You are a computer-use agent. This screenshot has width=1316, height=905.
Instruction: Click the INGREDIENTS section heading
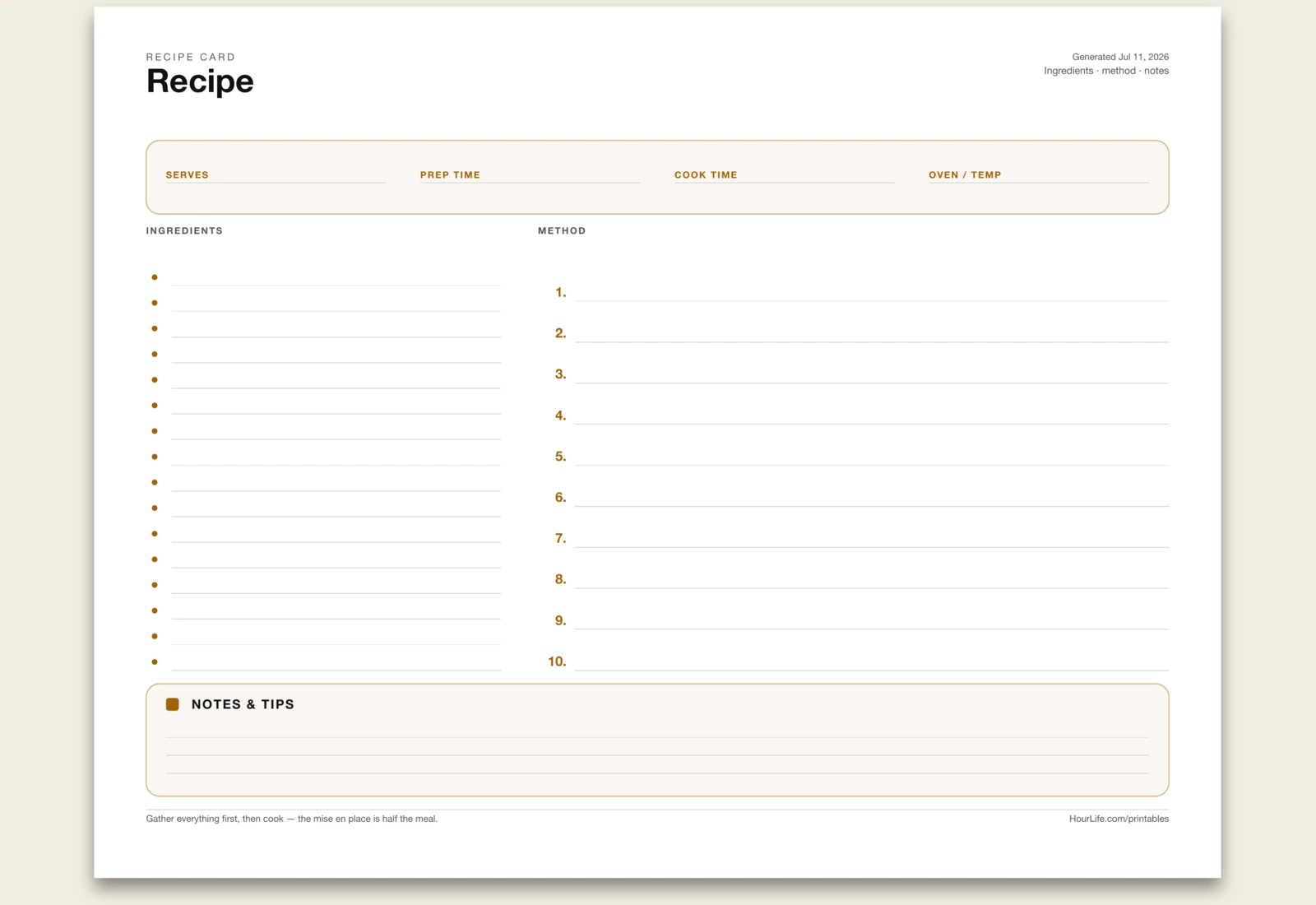(x=184, y=230)
